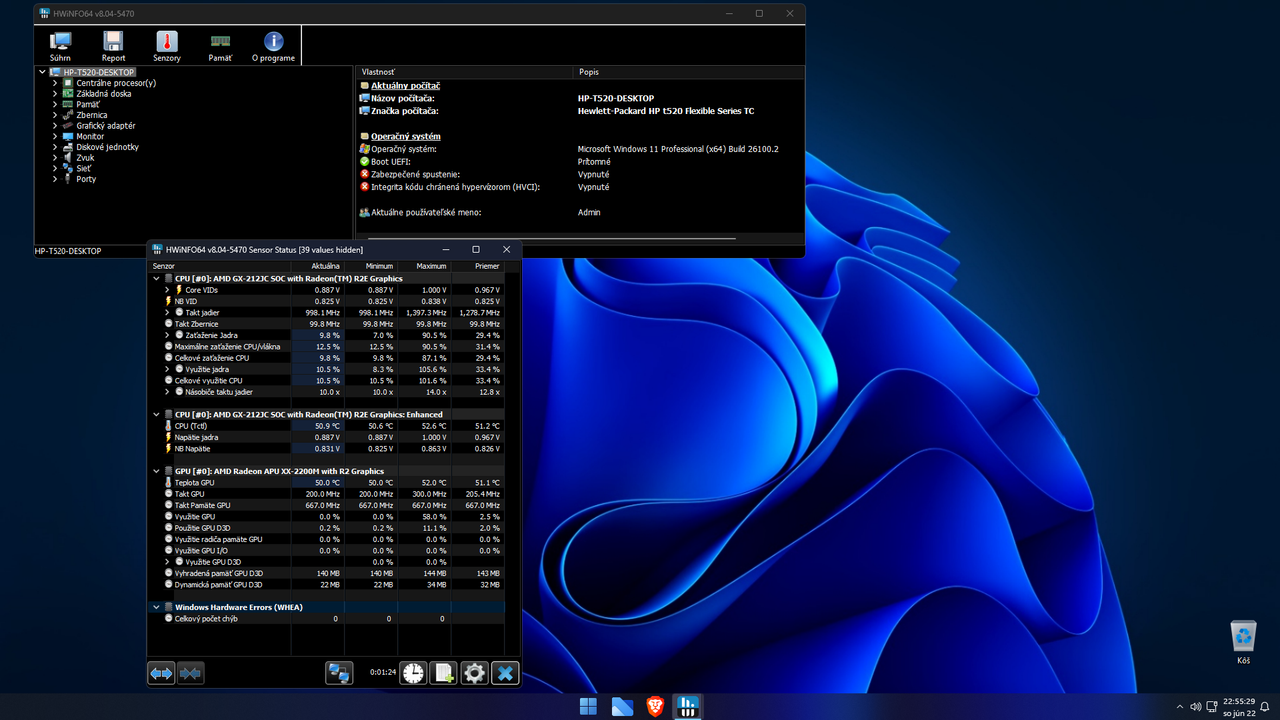Click blue X close sensors button
The image size is (1280, 720).
click(x=506, y=673)
